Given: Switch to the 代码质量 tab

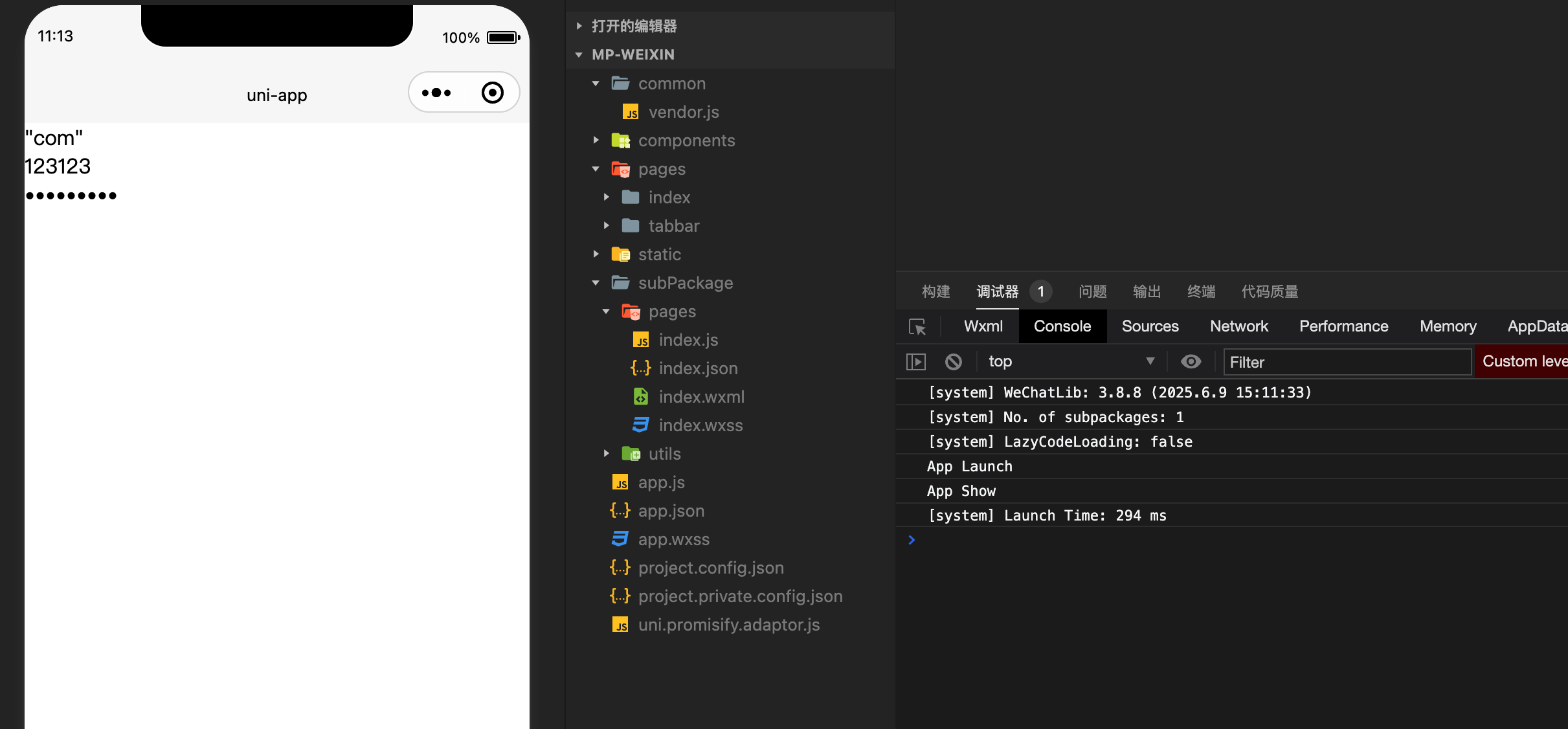Looking at the screenshot, I should click(x=1270, y=291).
